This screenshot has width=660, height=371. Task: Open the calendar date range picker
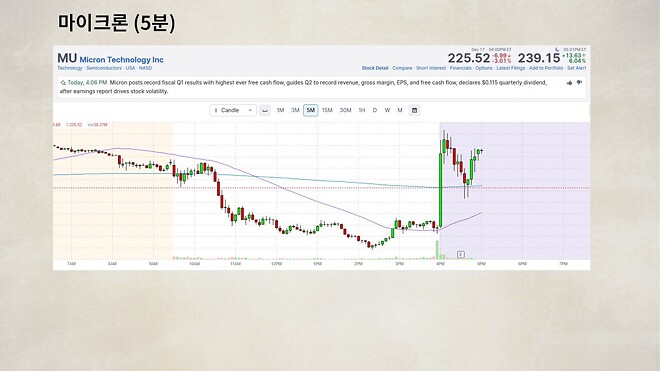(x=414, y=110)
